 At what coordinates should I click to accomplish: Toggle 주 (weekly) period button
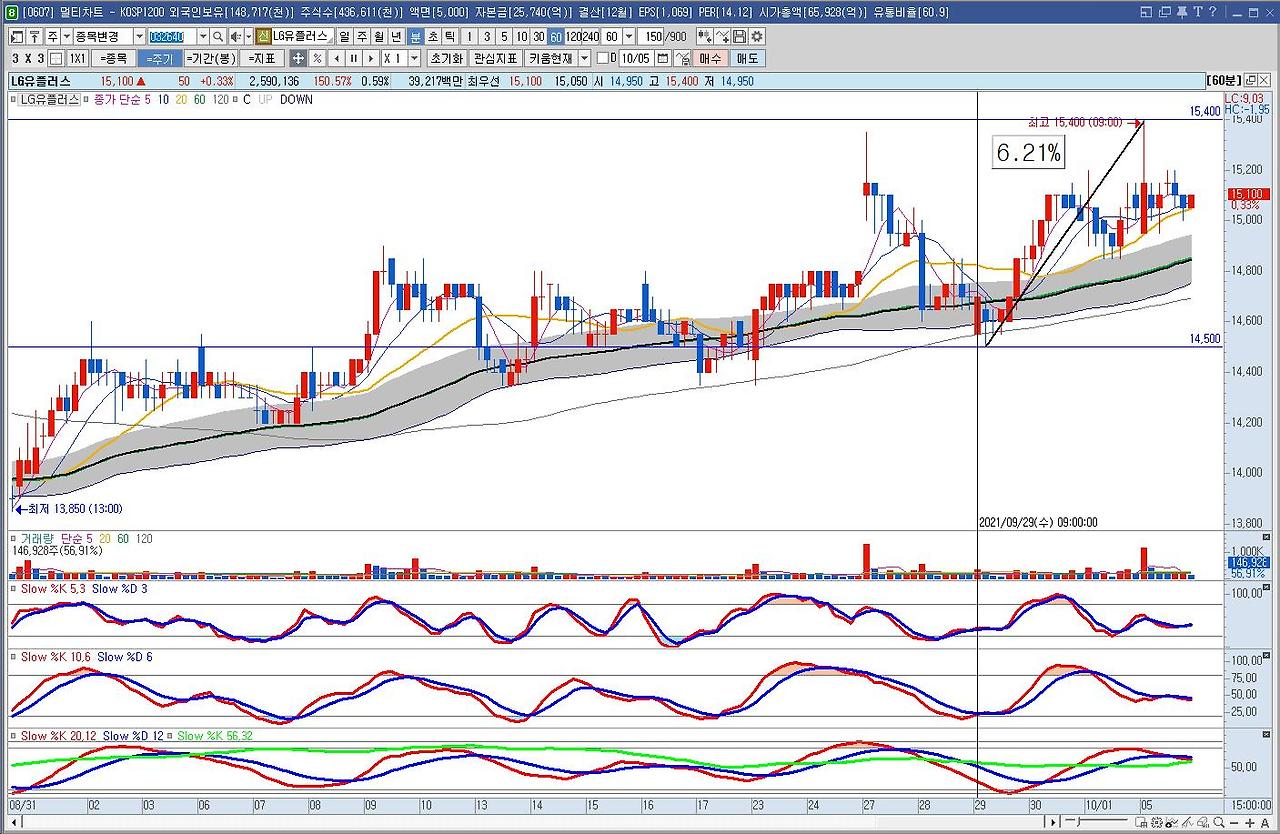coord(362,36)
